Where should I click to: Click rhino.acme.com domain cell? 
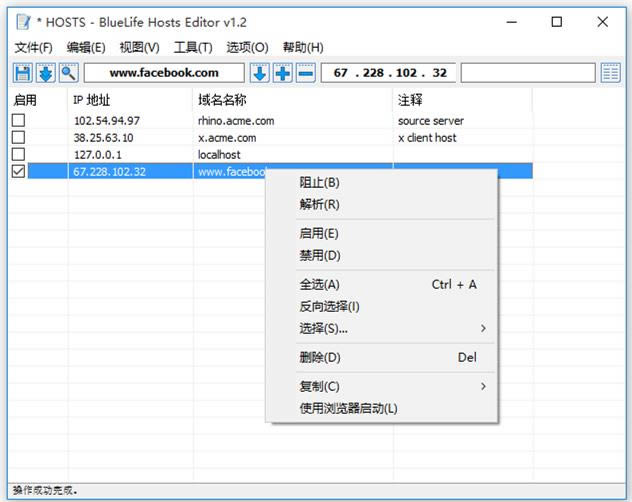pos(236,121)
